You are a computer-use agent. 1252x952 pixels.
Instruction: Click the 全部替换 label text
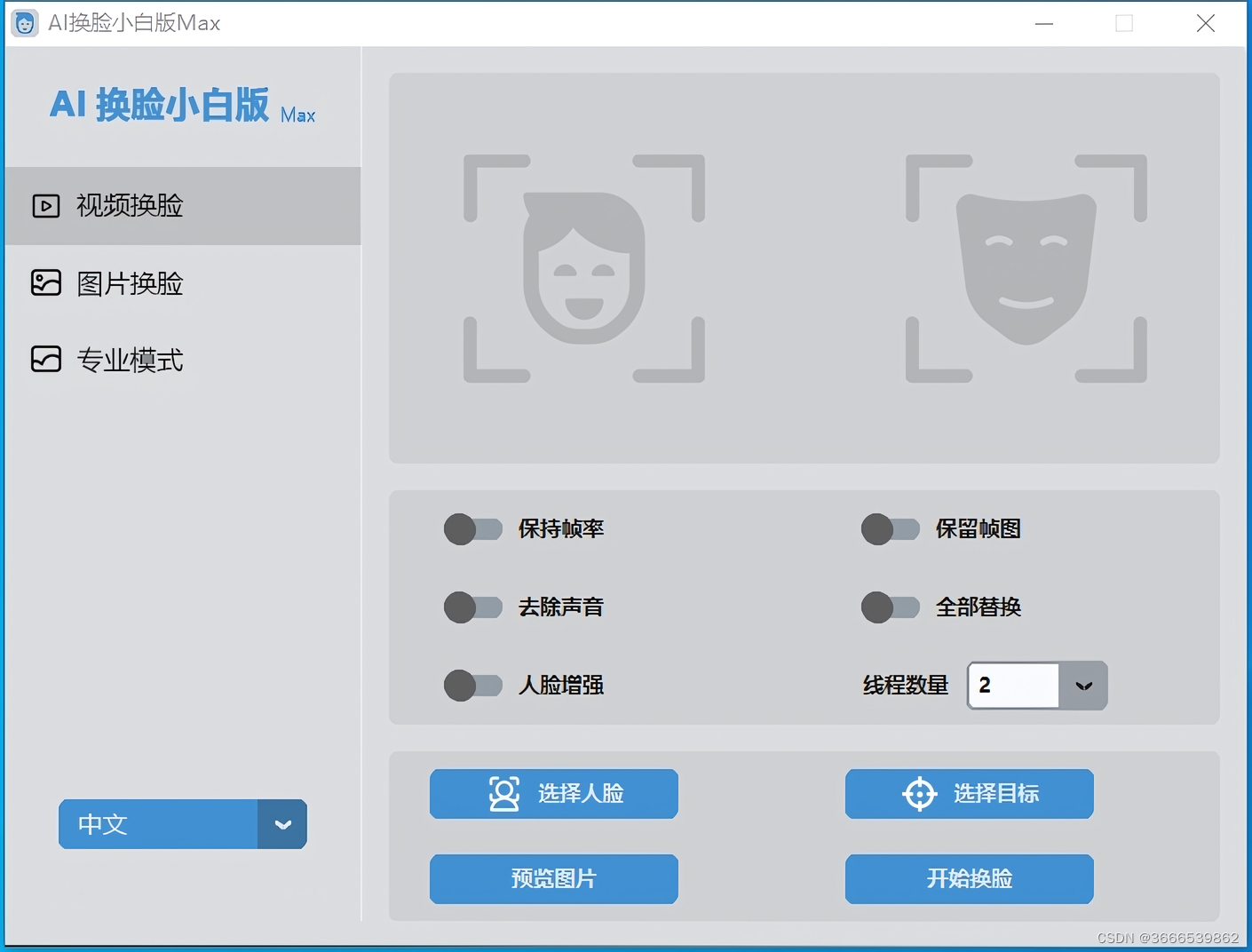979,607
